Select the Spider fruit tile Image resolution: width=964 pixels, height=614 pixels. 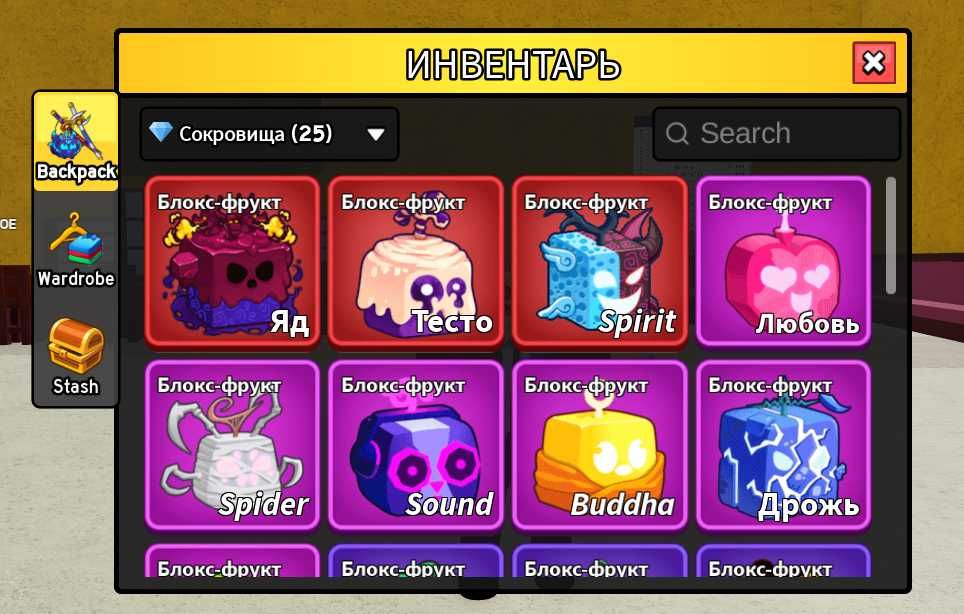click(232, 446)
